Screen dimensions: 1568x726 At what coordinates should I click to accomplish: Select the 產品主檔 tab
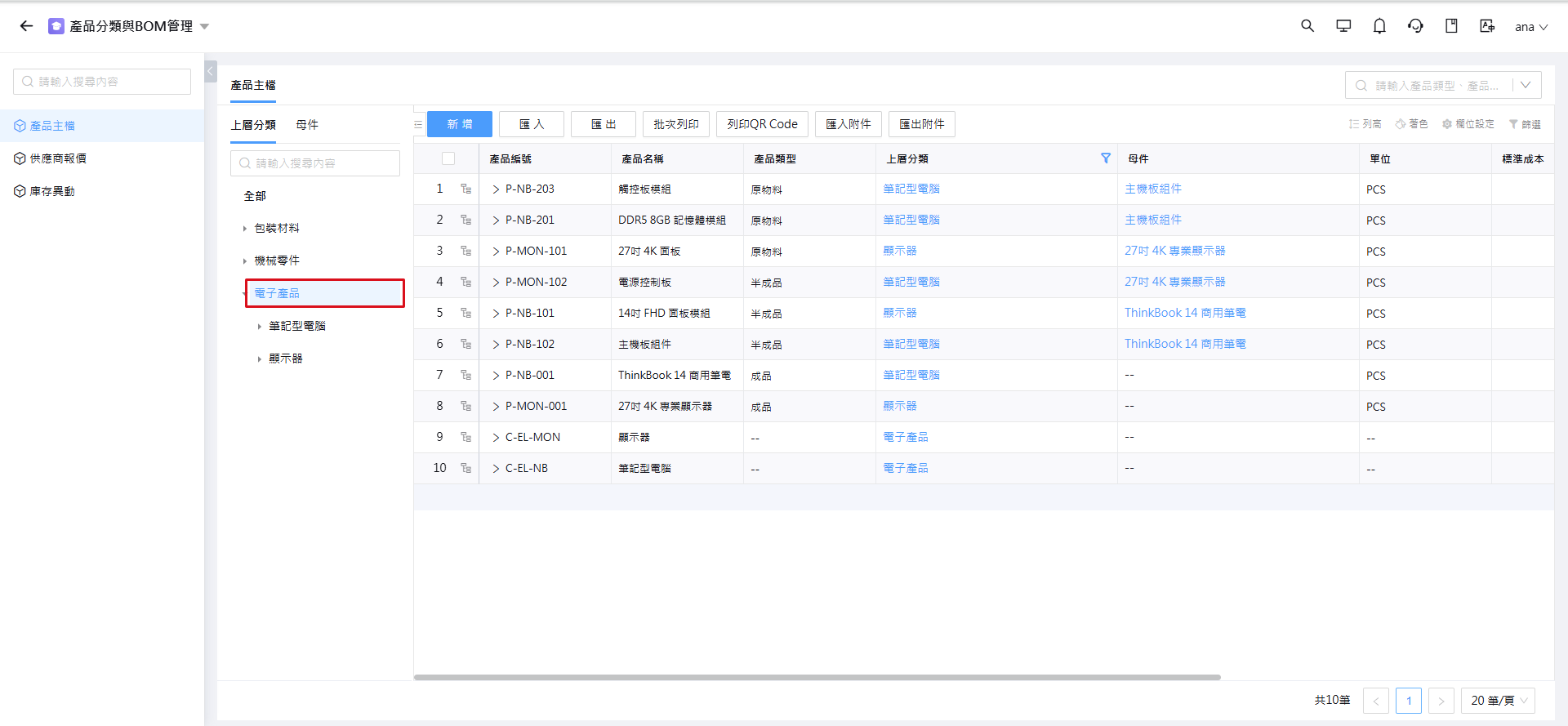pyautogui.click(x=253, y=85)
